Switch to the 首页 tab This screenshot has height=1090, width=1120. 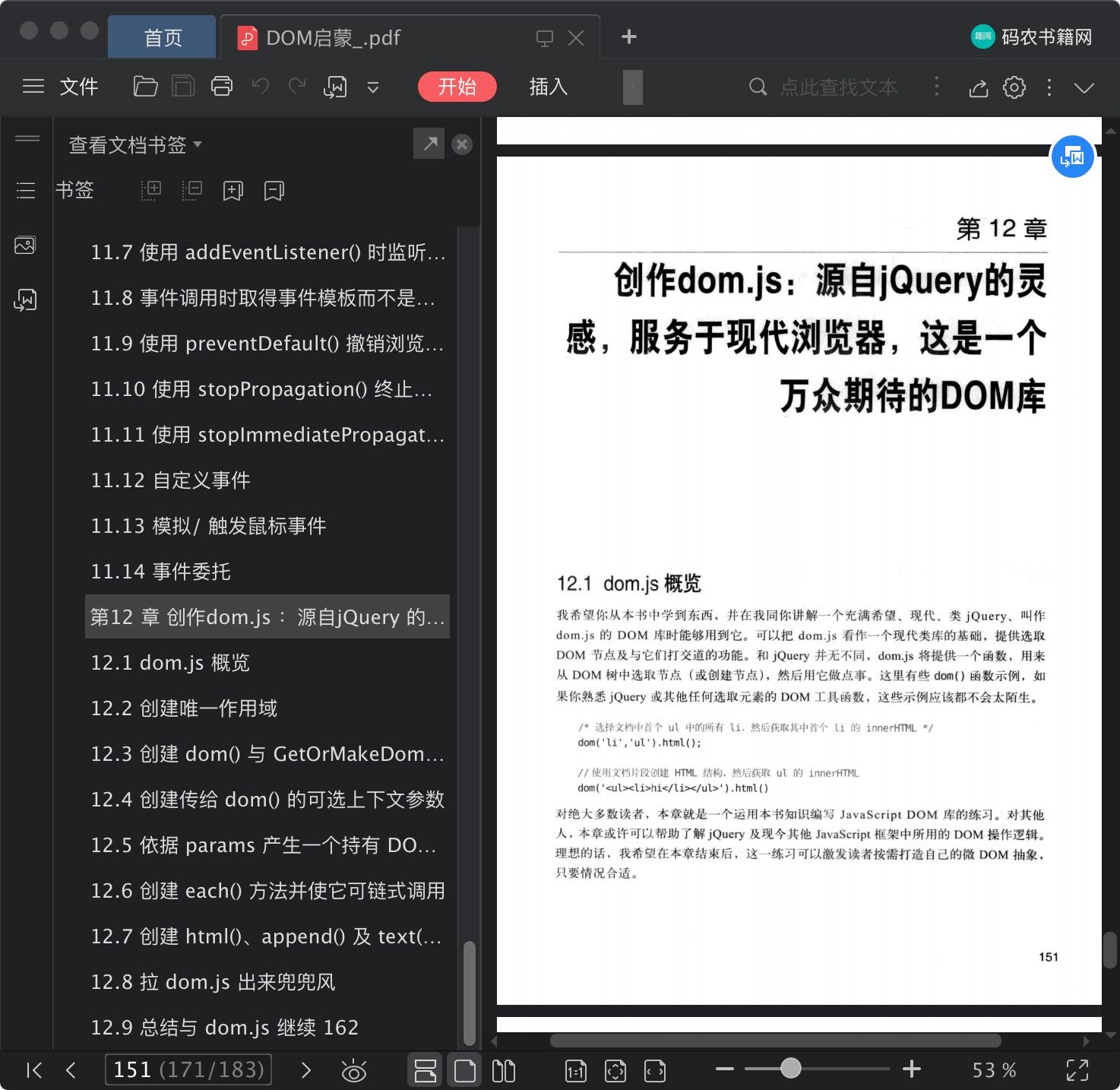163,37
